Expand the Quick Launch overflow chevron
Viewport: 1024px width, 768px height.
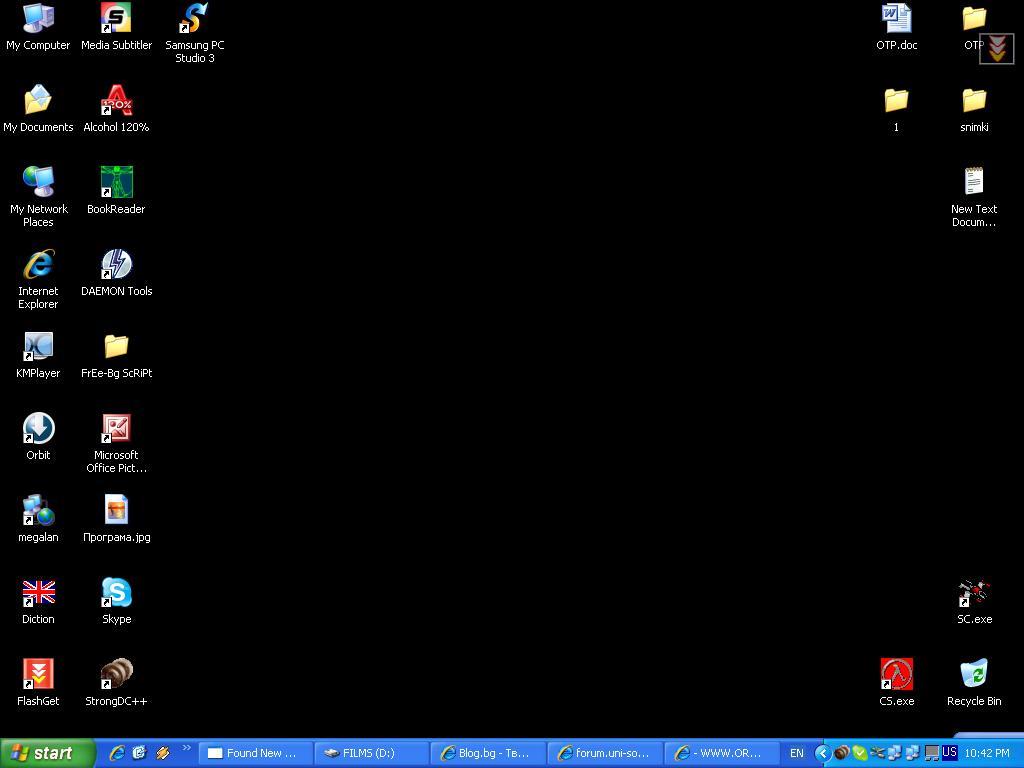tap(186, 748)
